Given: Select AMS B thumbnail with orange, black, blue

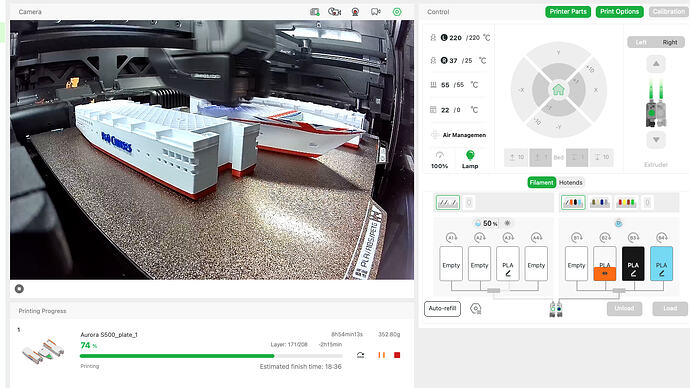Looking at the screenshot, I should click(573, 203).
